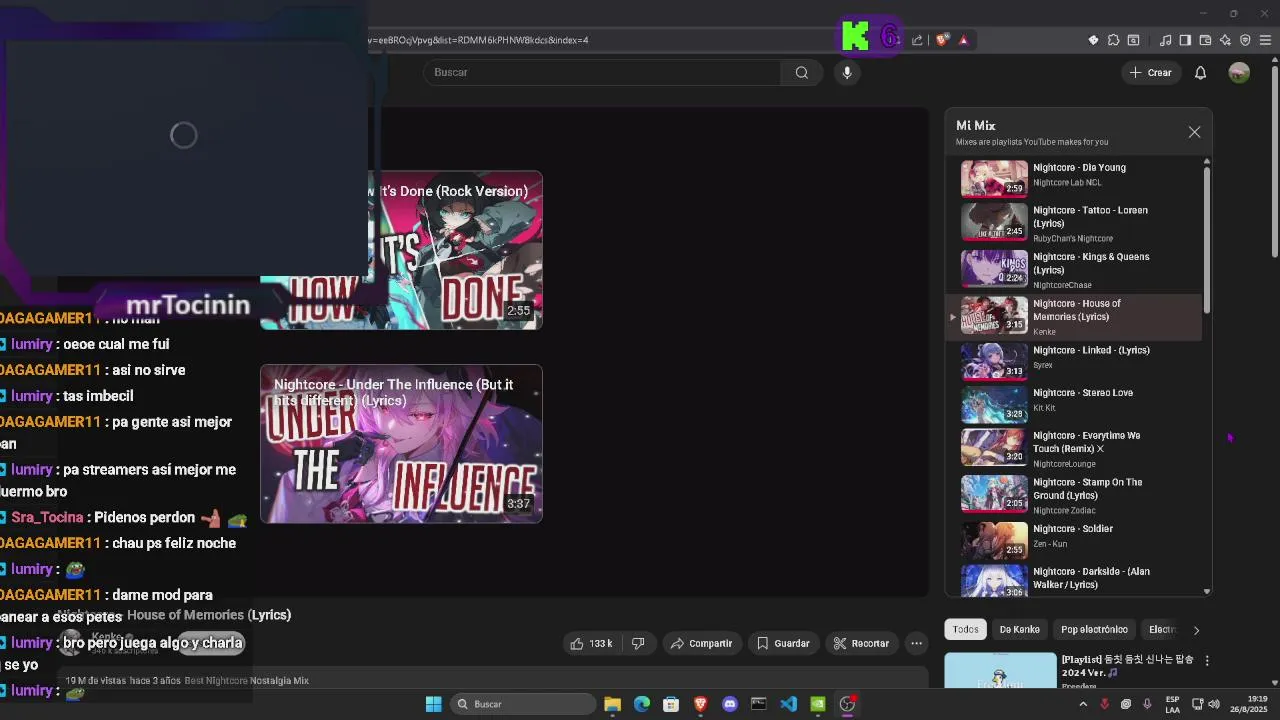1280x720 pixels.
Task: Select the Pop electrónico filter chip
Action: click(x=1094, y=629)
